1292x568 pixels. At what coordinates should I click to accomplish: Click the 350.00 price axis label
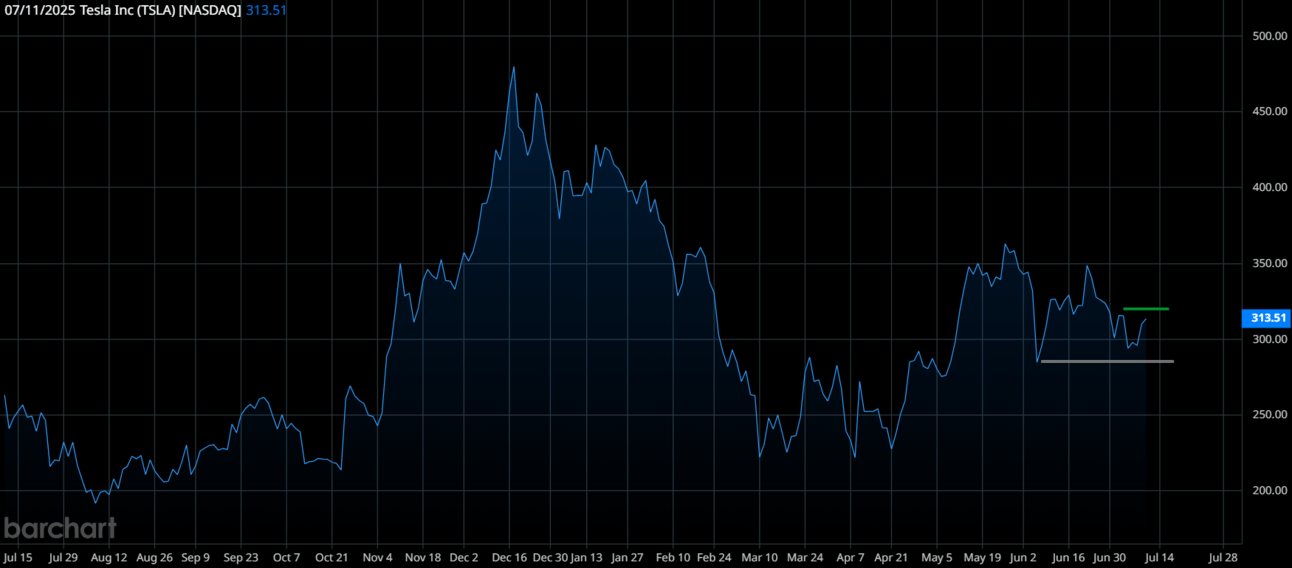(1269, 264)
